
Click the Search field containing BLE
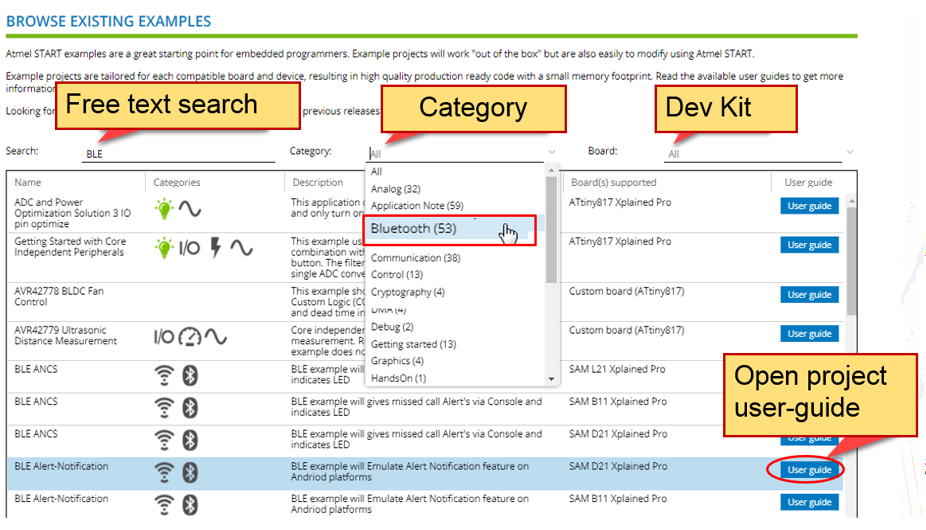pyautogui.click(x=178, y=154)
